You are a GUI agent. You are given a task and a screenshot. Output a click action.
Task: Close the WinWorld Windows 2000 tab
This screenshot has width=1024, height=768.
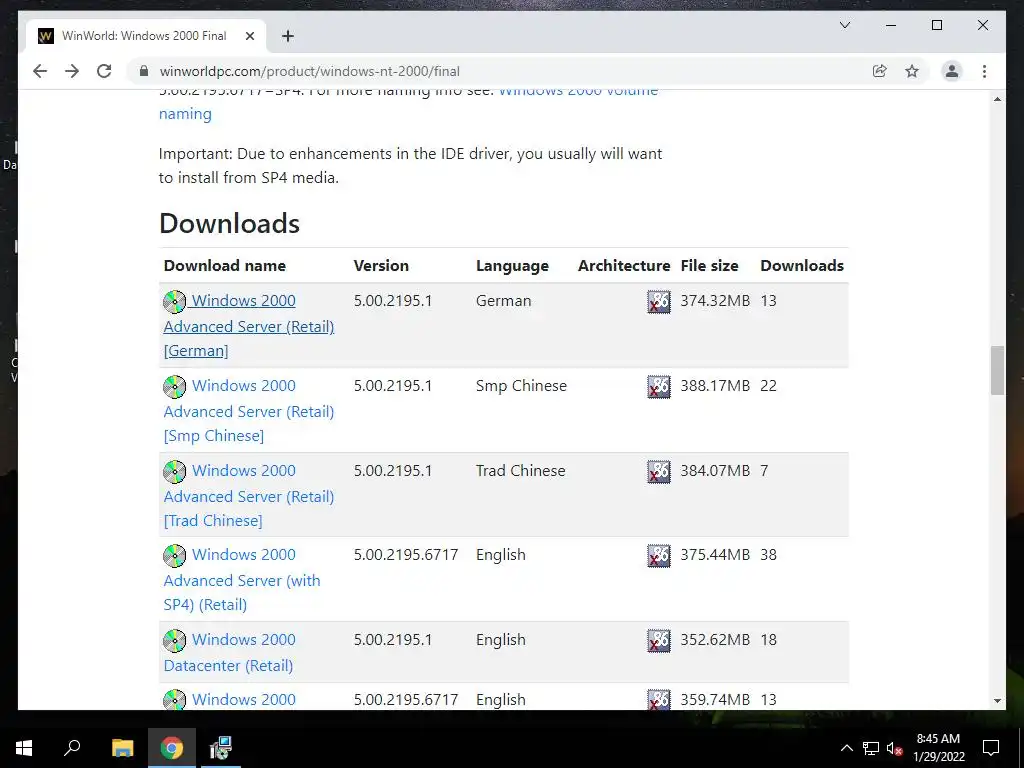(x=249, y=36)
